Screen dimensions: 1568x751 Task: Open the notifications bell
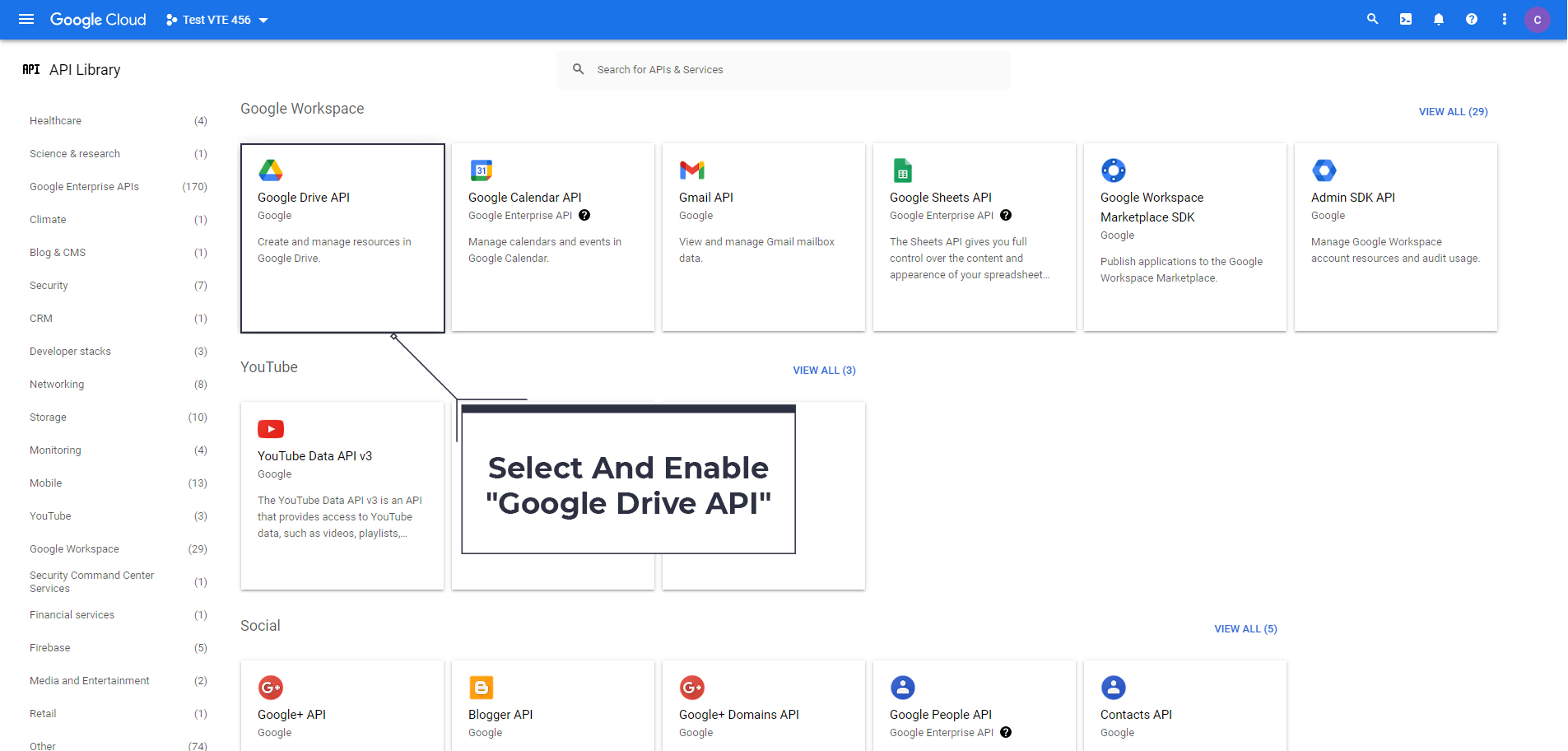point(1439,19)
